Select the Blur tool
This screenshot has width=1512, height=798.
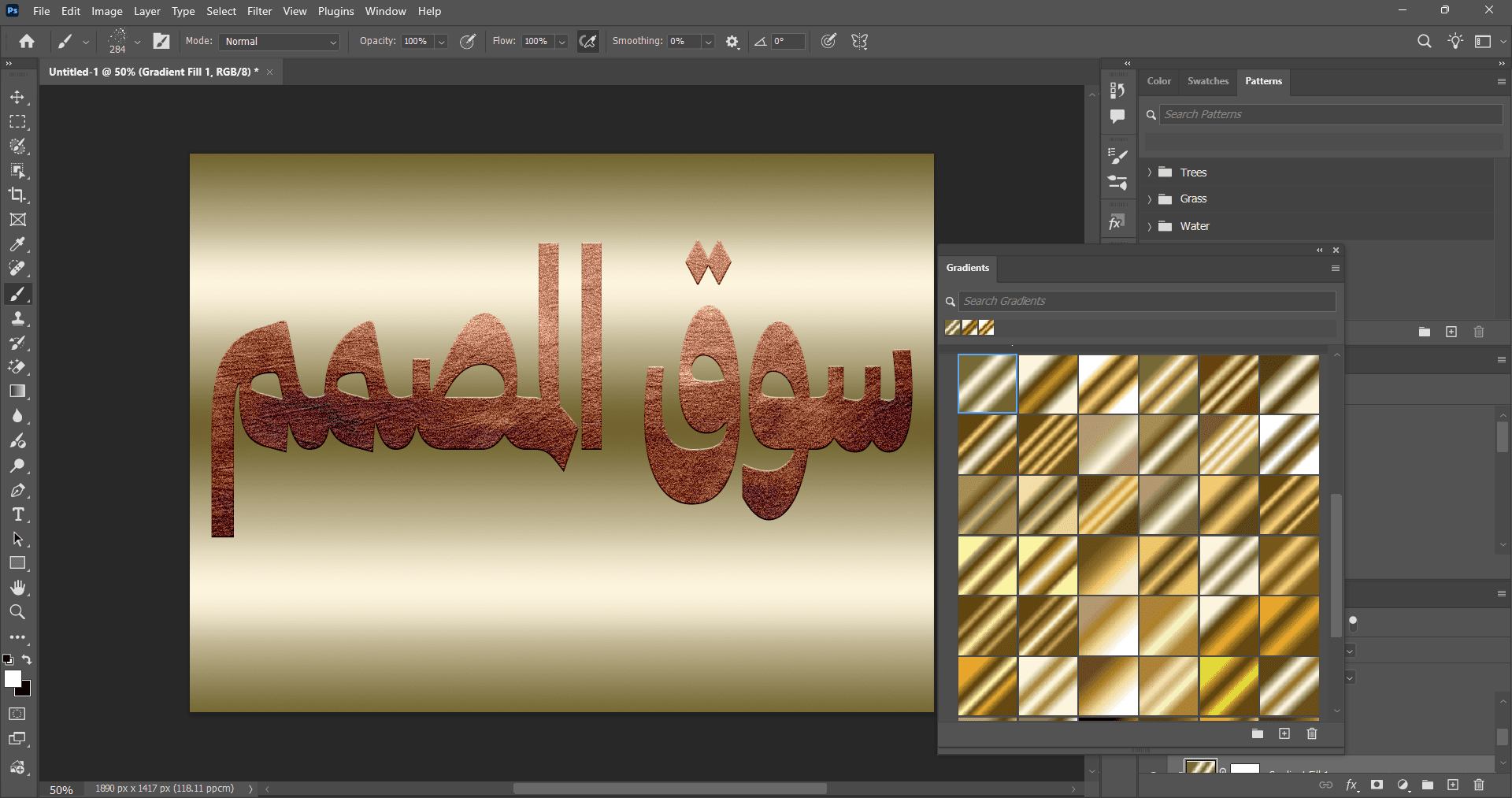(x=17, y=416)
